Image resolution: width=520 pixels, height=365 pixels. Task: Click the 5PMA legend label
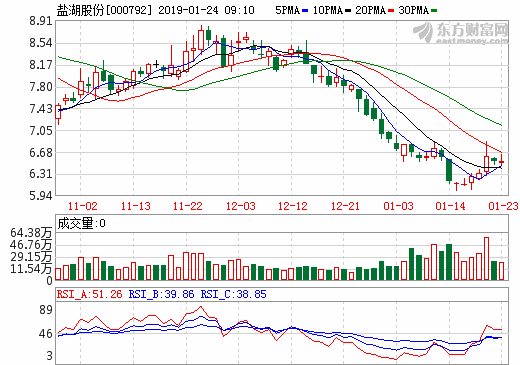point(287,10)
